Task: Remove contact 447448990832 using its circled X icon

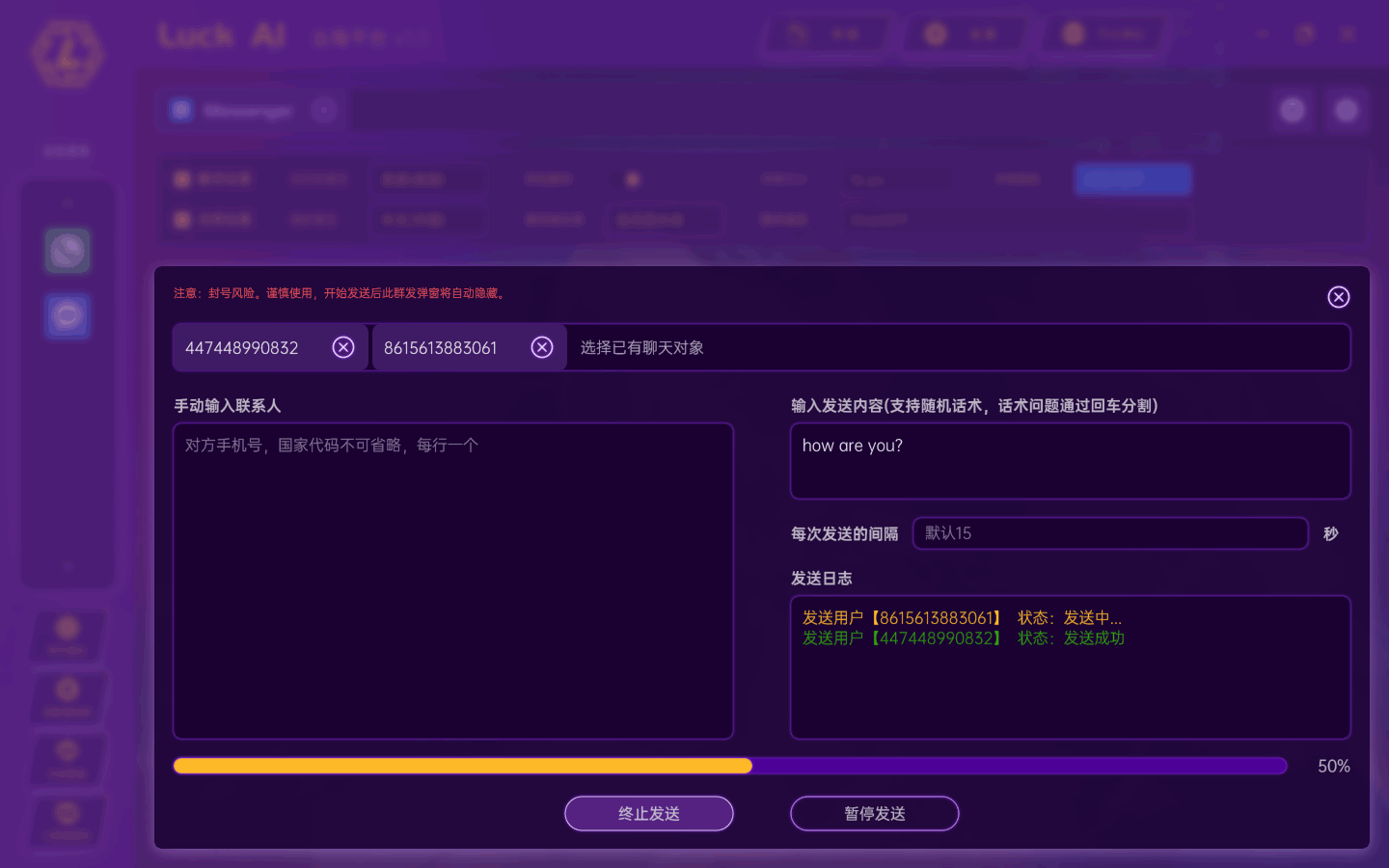Action: tap(343, 347)
